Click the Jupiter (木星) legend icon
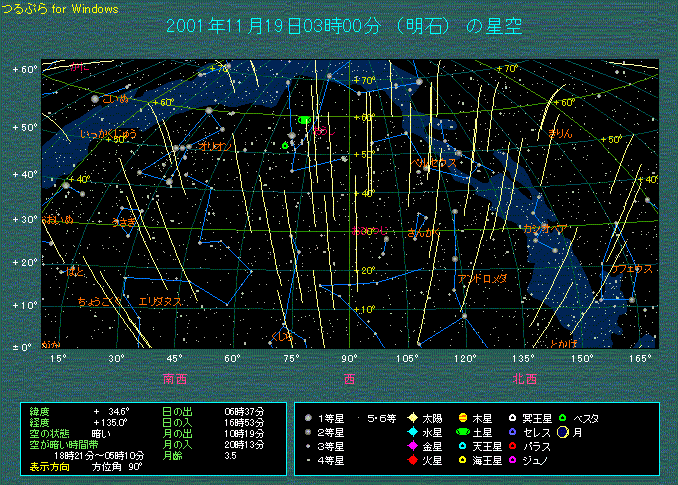 coord(462,418)
